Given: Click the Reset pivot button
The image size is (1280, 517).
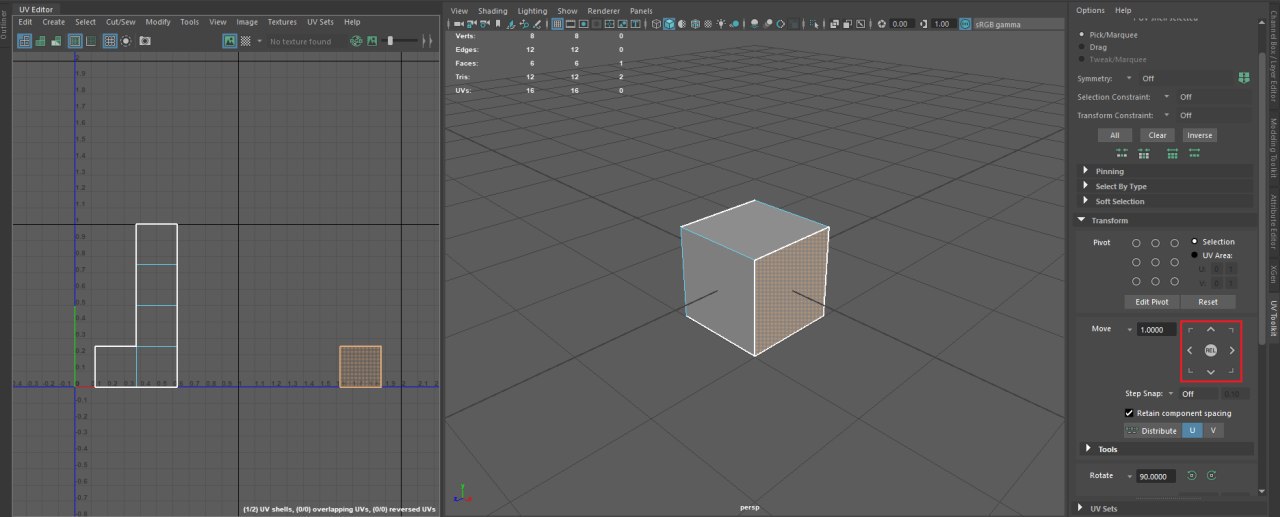Looking at the screenshot, I should (x=1208, y=302).
